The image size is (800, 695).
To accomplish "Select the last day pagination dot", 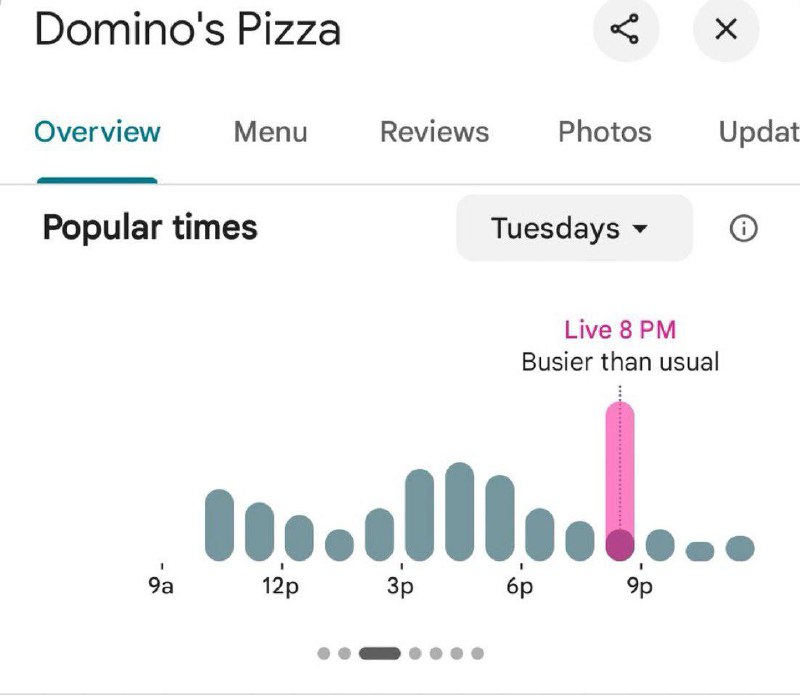I will (x=478, y=653).
